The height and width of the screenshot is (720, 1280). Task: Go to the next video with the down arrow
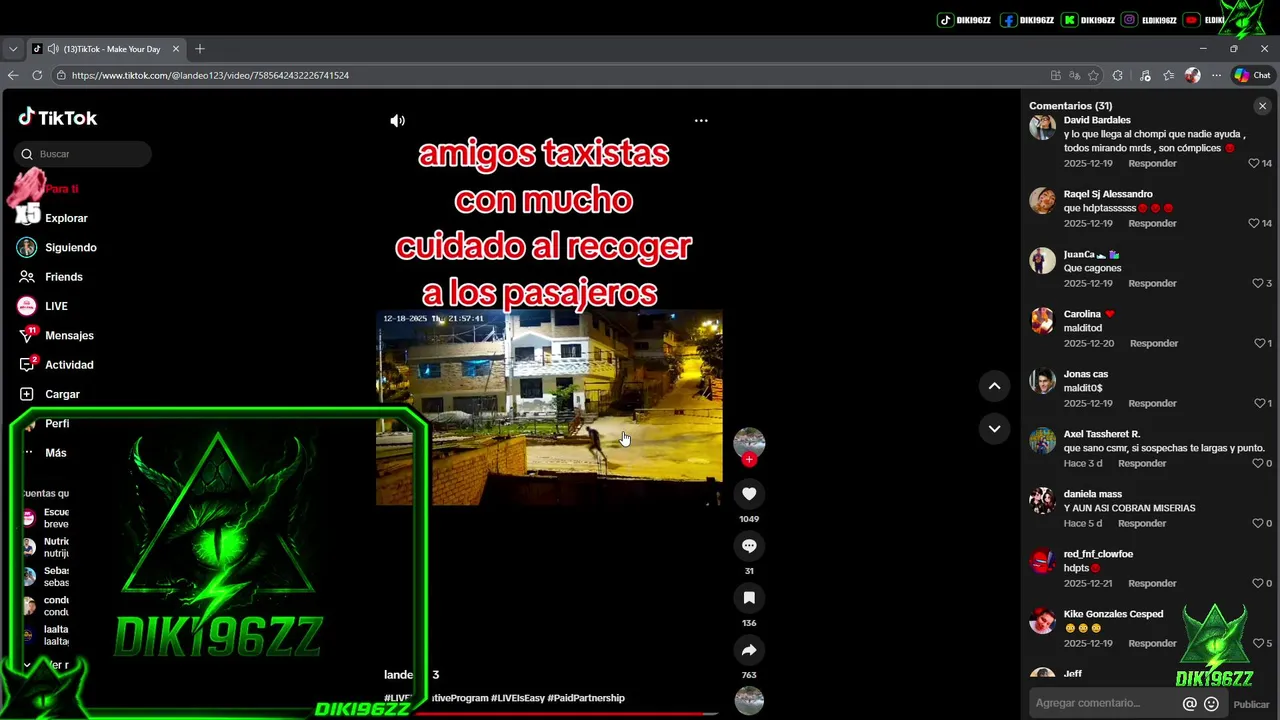click(x=994, y=428)
